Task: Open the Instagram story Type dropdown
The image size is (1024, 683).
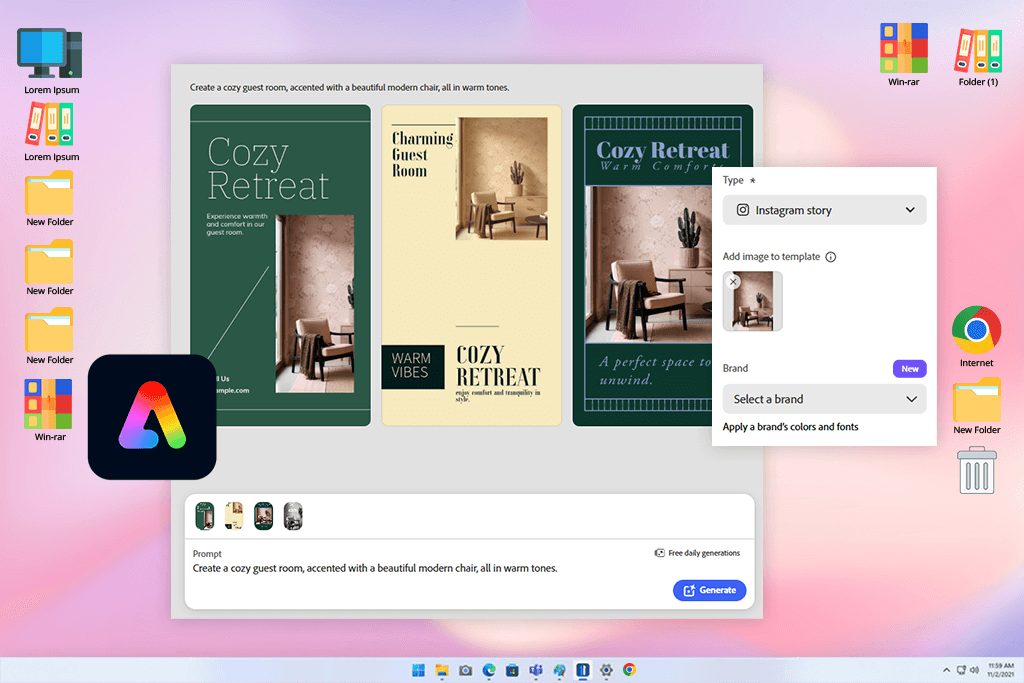Action: pyautogui.click(x=824, y=210)
